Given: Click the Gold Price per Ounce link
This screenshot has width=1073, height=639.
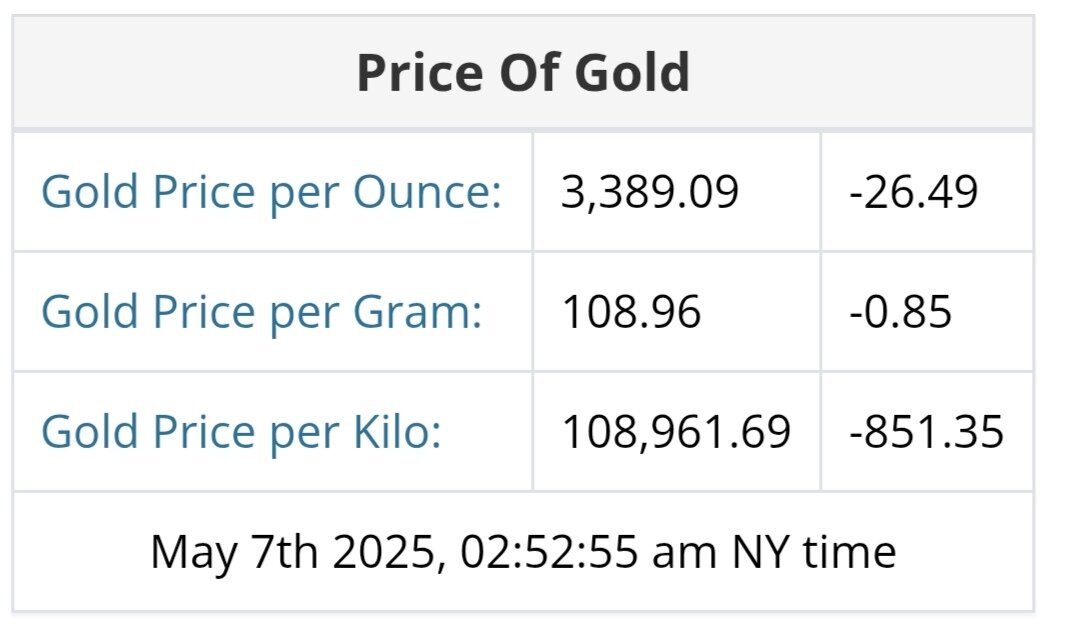Looking at the screenshot, I should pos(270,191).
